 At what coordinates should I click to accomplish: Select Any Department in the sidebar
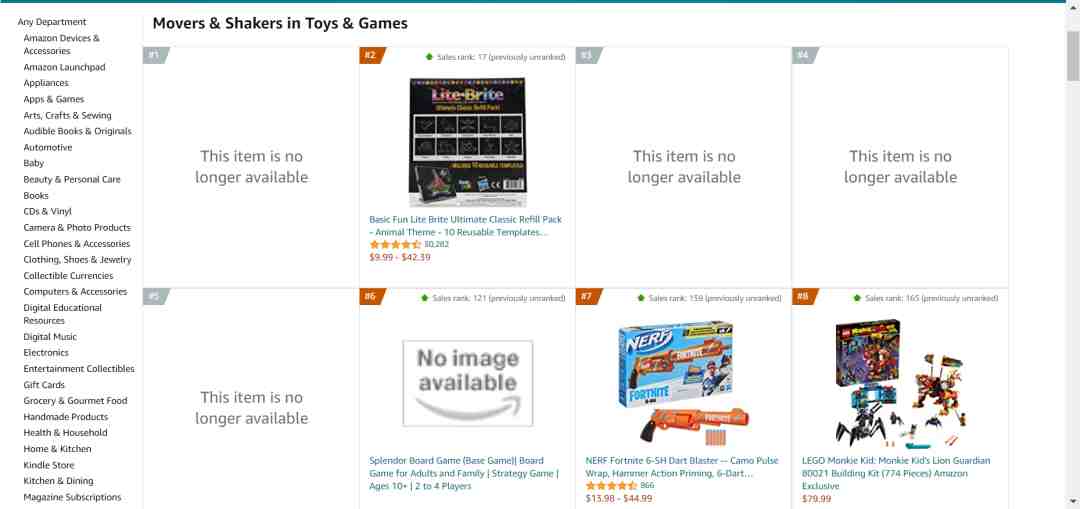[52, 22]
